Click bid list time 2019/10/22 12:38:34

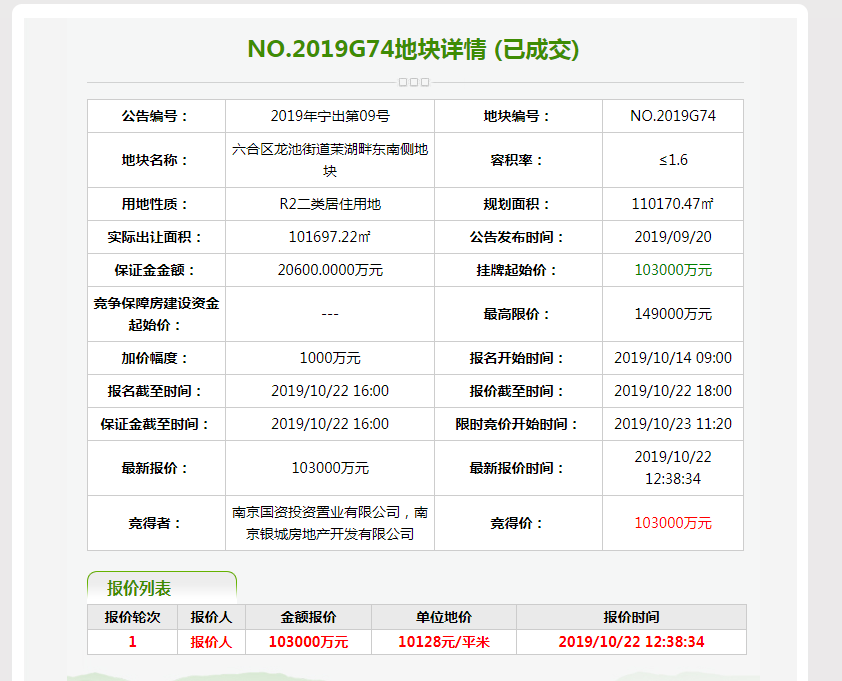tap(631, 642)
